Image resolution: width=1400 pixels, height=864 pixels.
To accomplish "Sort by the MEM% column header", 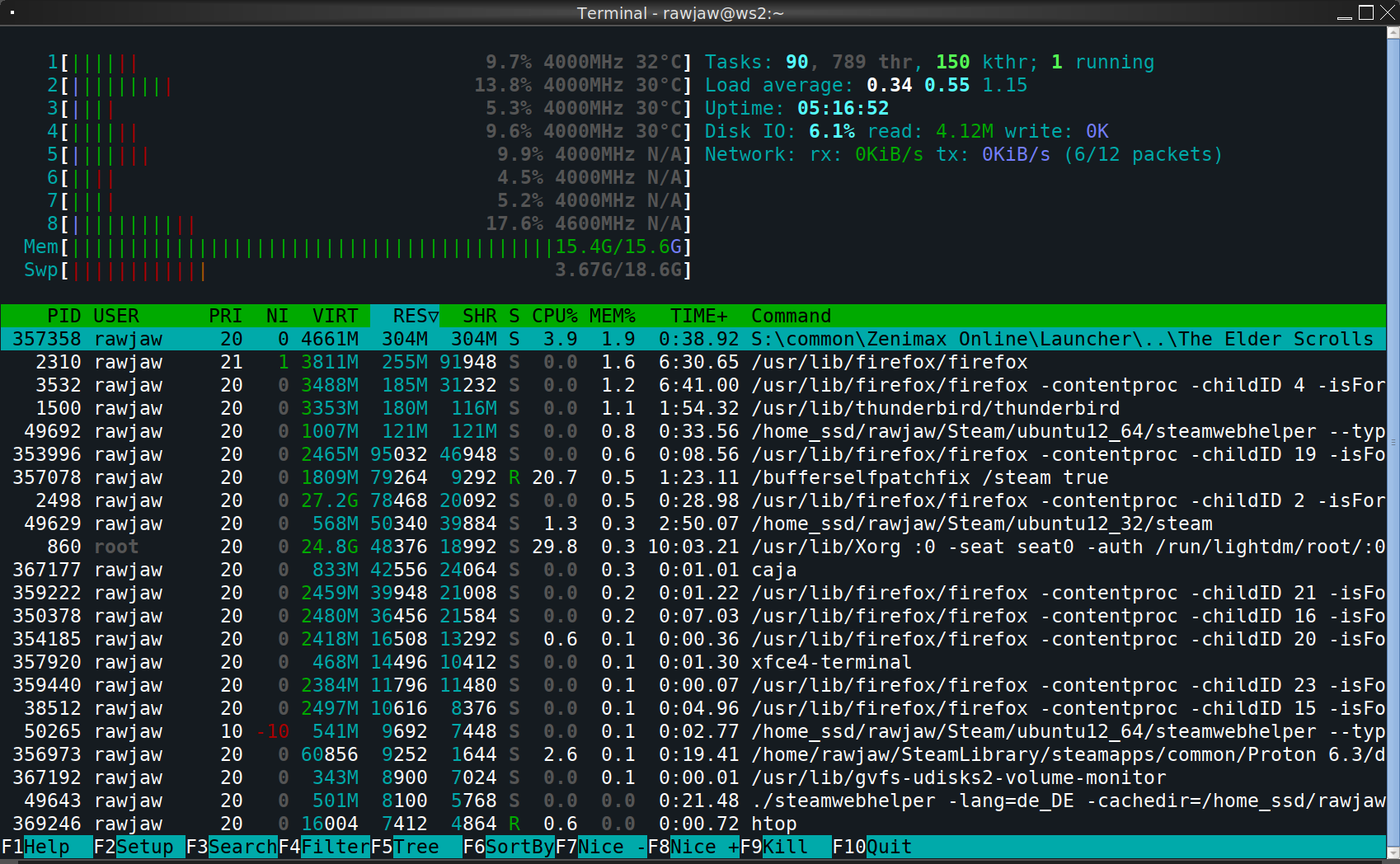I will (x=613, y=316).
